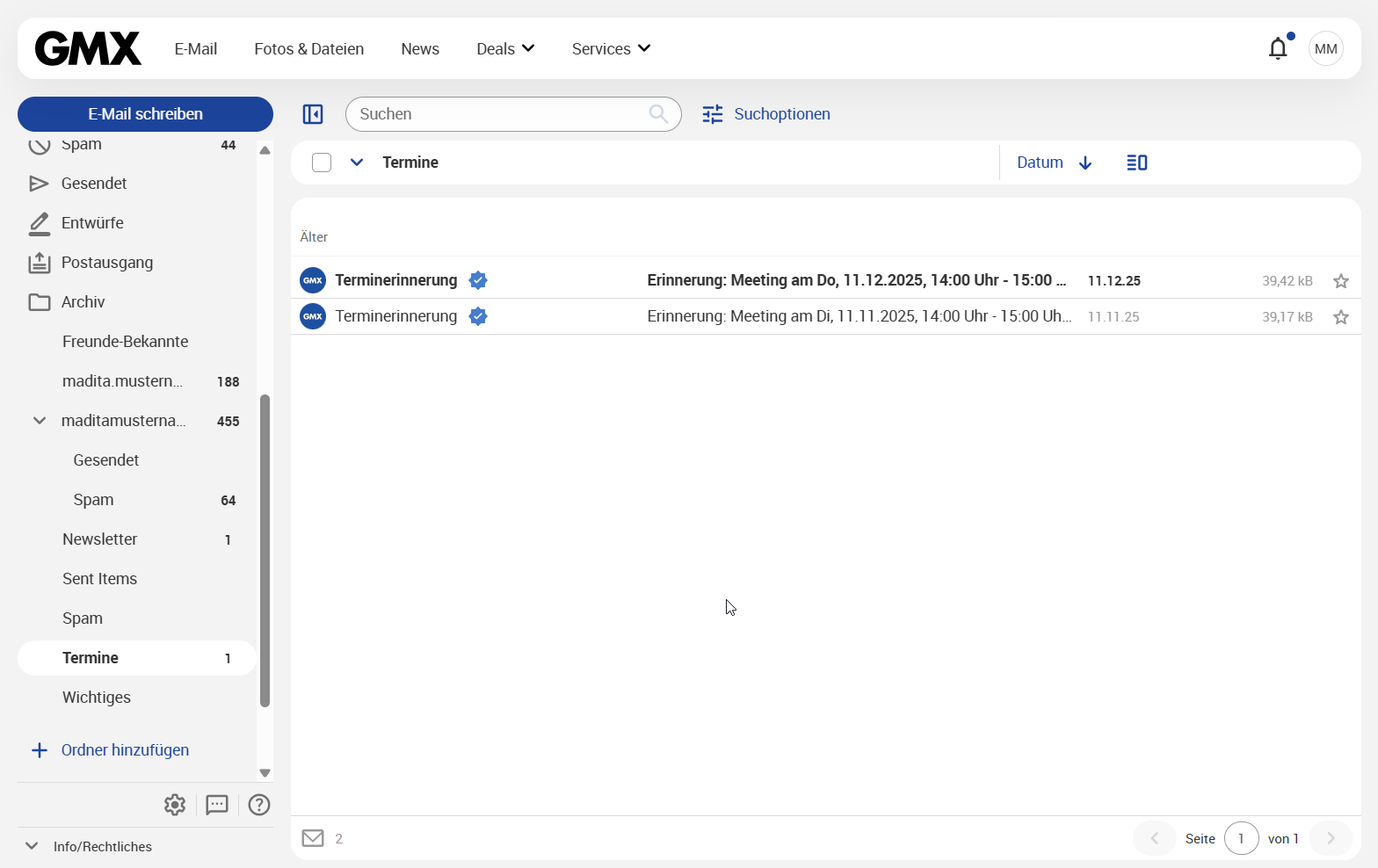Switch the list view layout icon
Viewport: 1378px width, 868px height.
[1136, 163]
